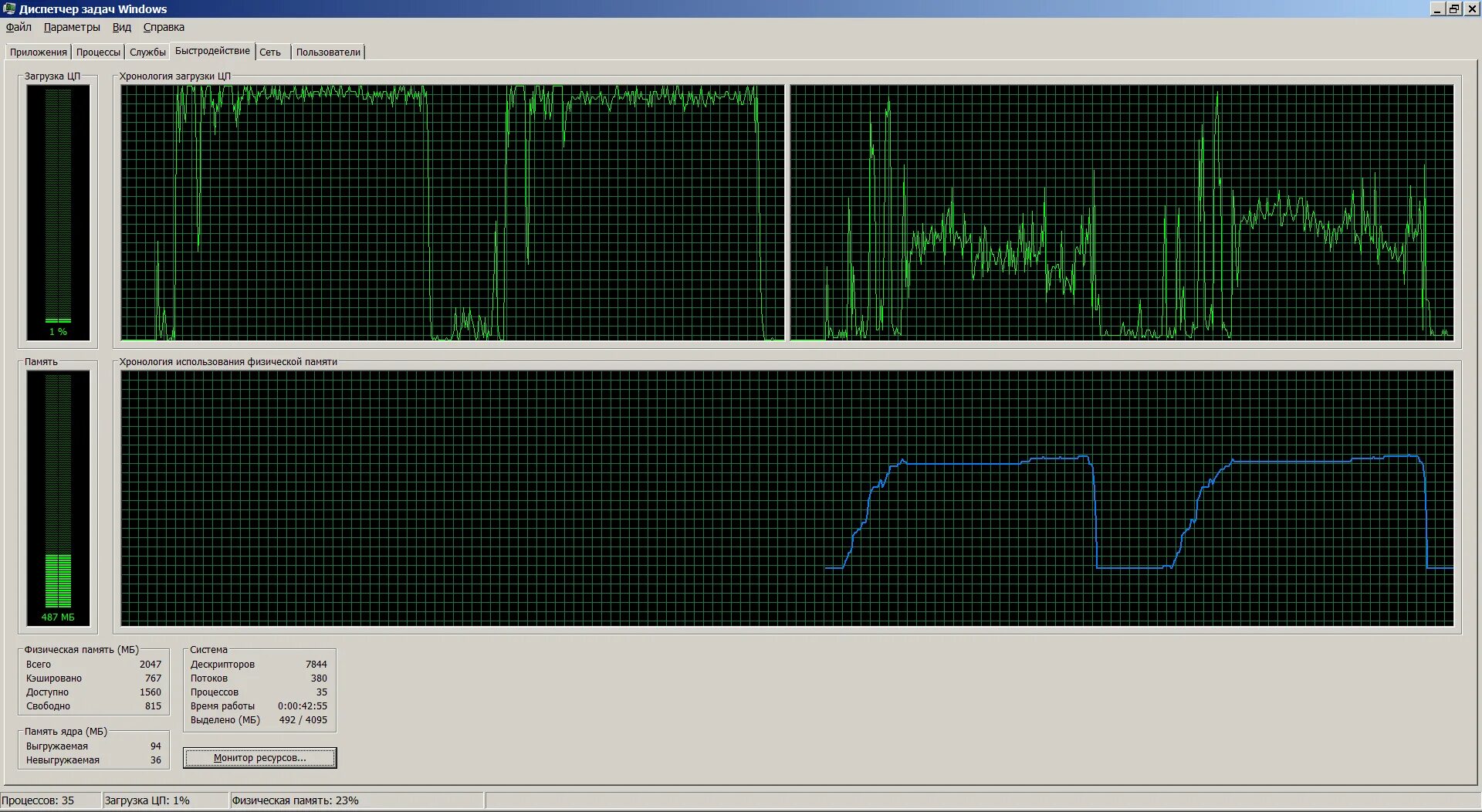Open the Справка menu
1482x812 pixels.
tap(164, 27)
